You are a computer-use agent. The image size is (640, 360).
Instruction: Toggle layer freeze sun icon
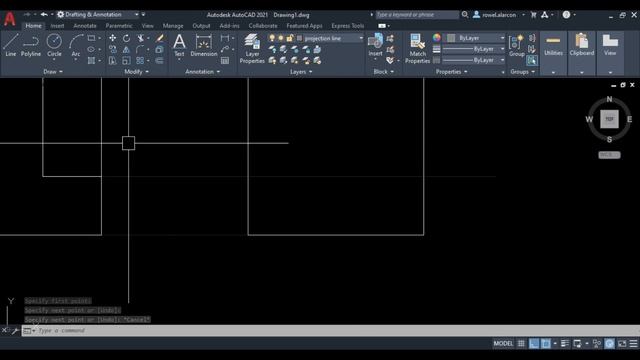tap(281, 38)
